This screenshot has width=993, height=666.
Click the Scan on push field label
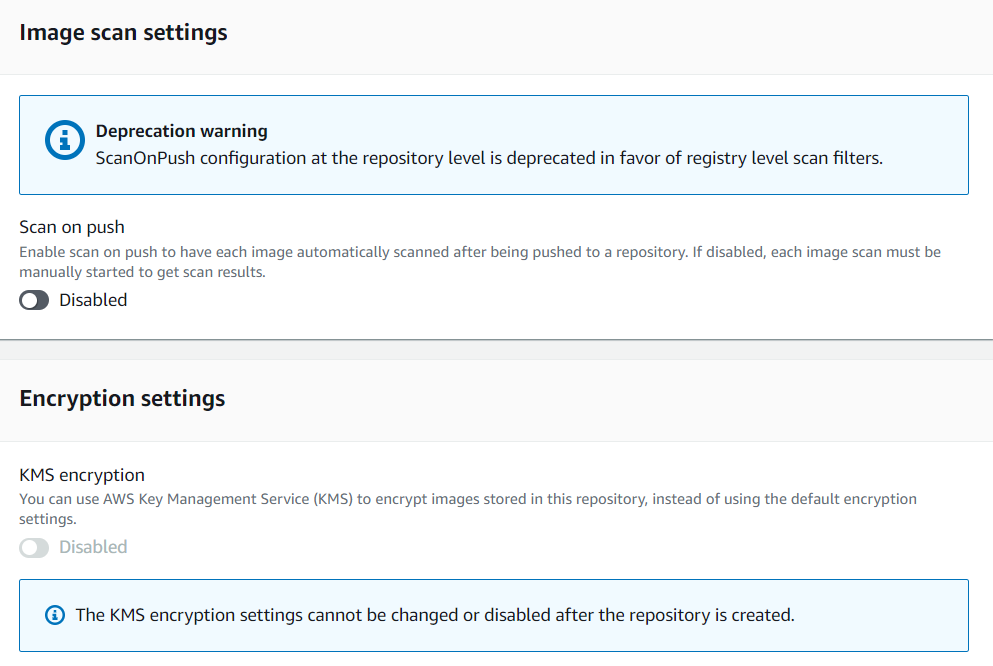72,227
